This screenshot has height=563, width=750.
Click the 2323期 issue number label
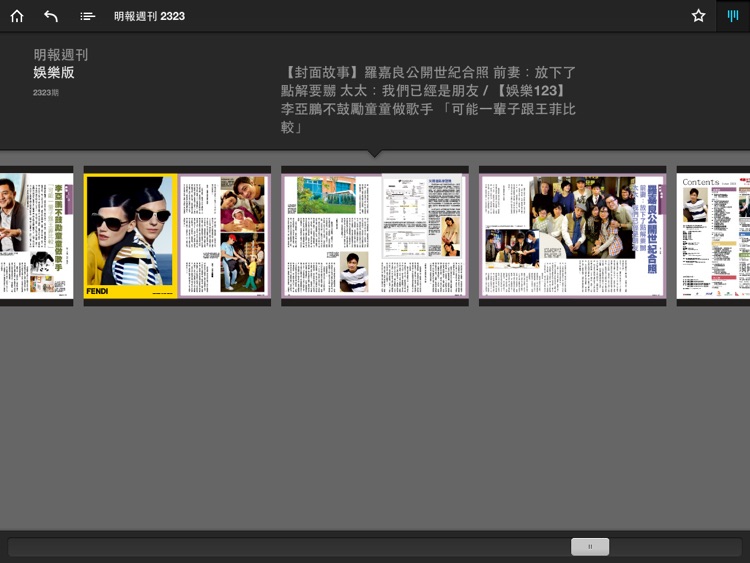(x=46, y=92)
